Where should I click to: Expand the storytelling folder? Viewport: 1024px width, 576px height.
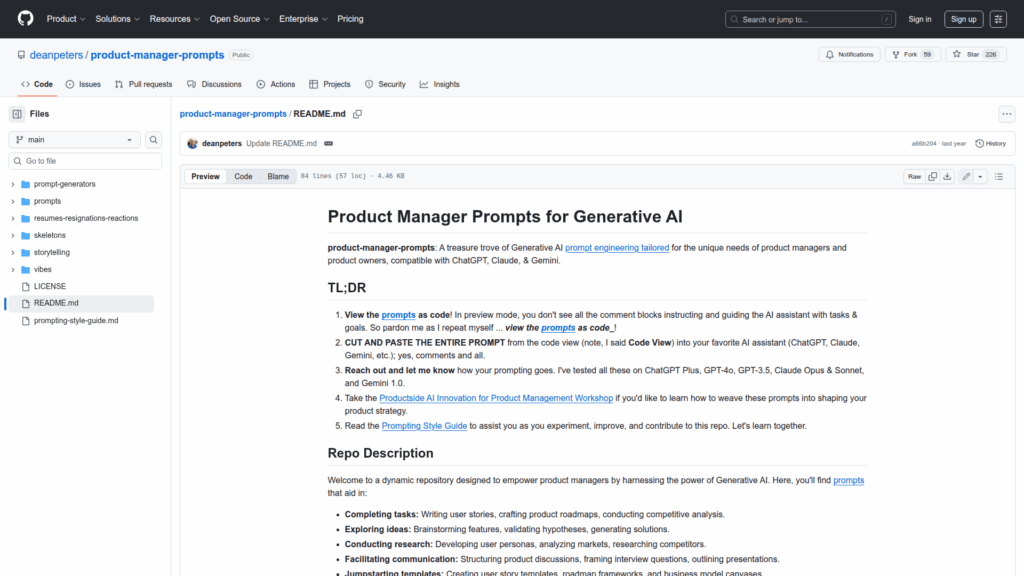(x=12, y=252)
